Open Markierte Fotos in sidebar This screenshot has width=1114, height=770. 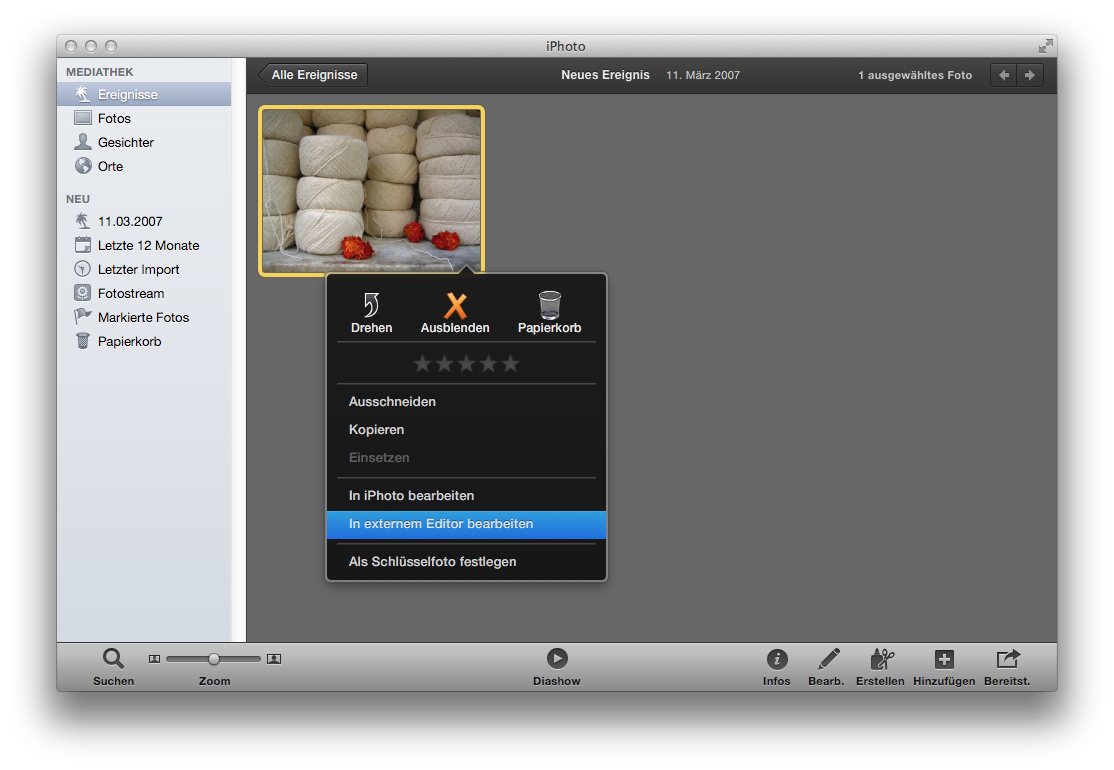pyautogui.click(x=143, y=318)
